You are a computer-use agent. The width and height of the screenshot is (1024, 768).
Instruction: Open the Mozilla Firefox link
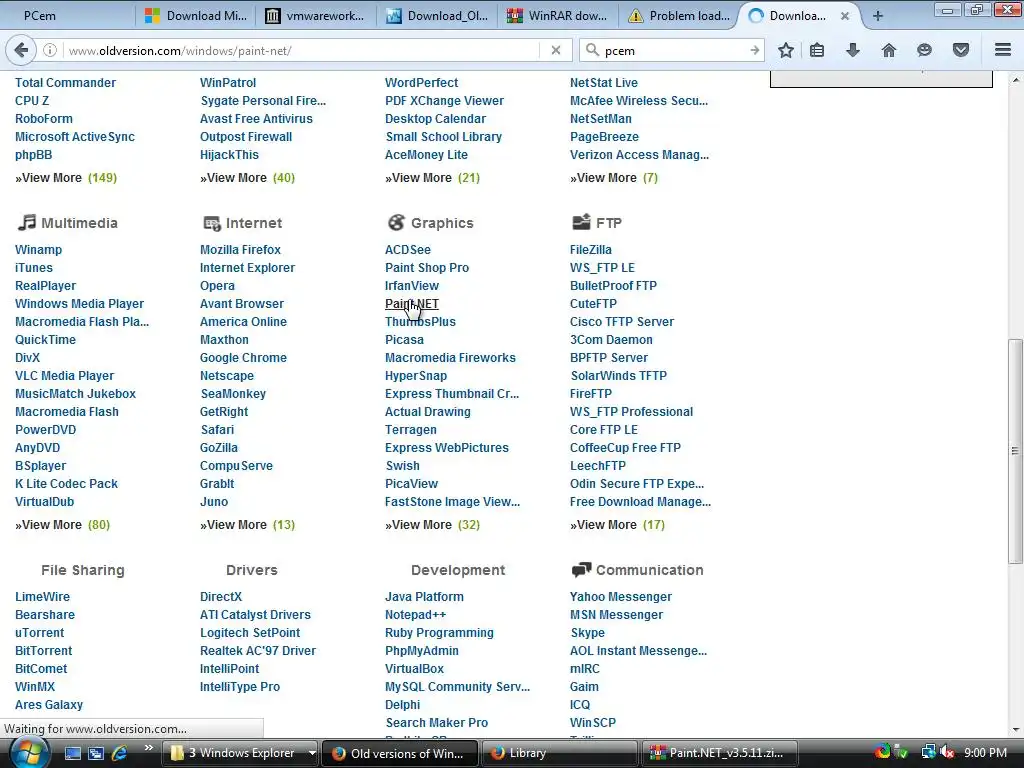pos(240,249)
